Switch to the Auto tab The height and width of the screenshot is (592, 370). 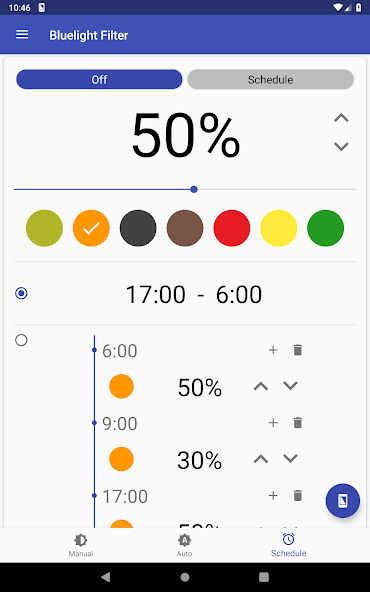[x=184, y=545]
